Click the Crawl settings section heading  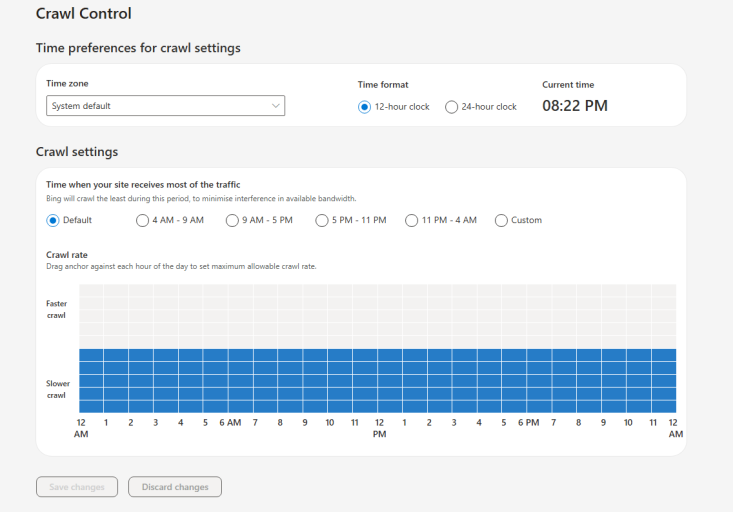click(x=77, y=152)
